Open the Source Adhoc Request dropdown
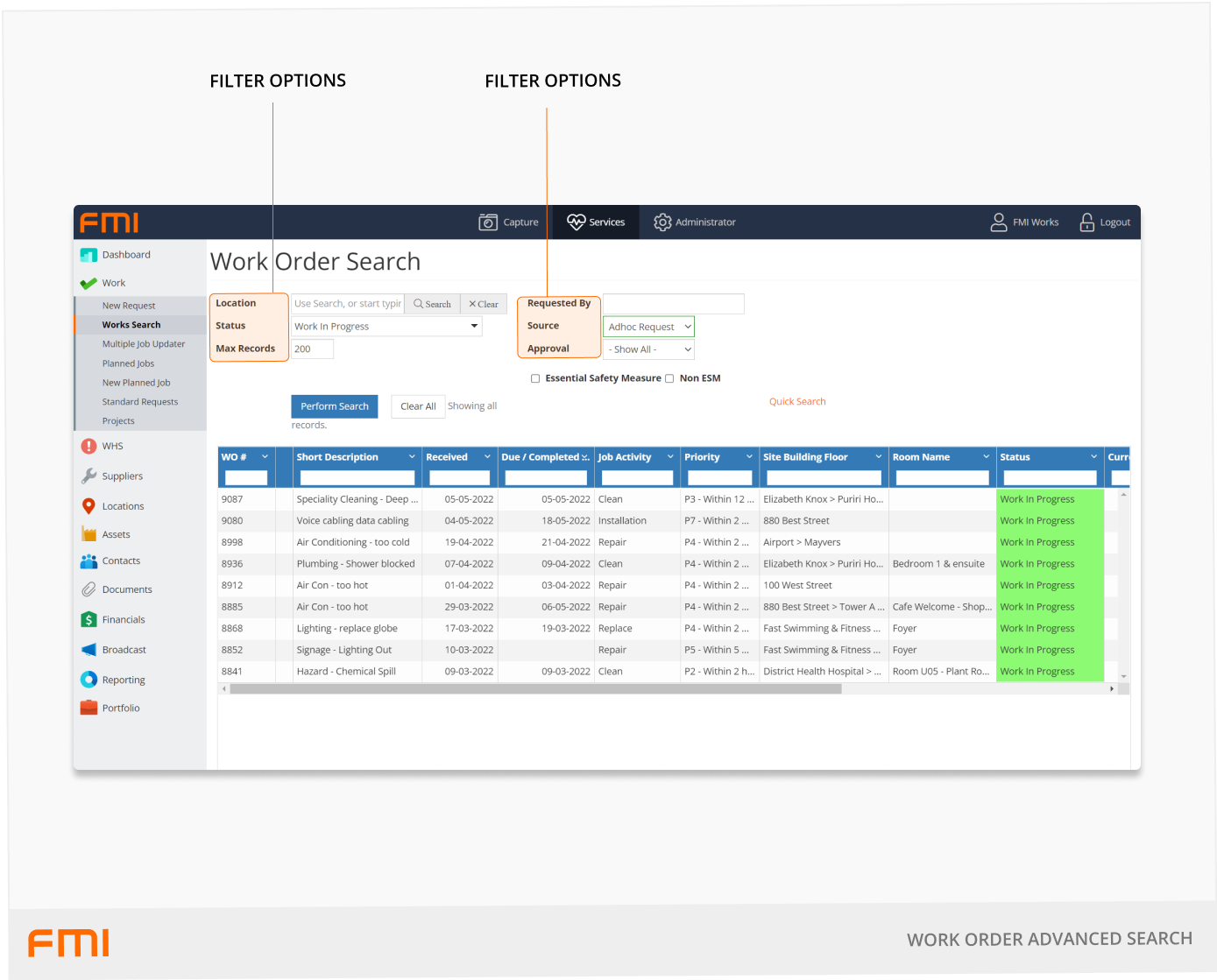The image size is (1217, 980). point(648,327)
